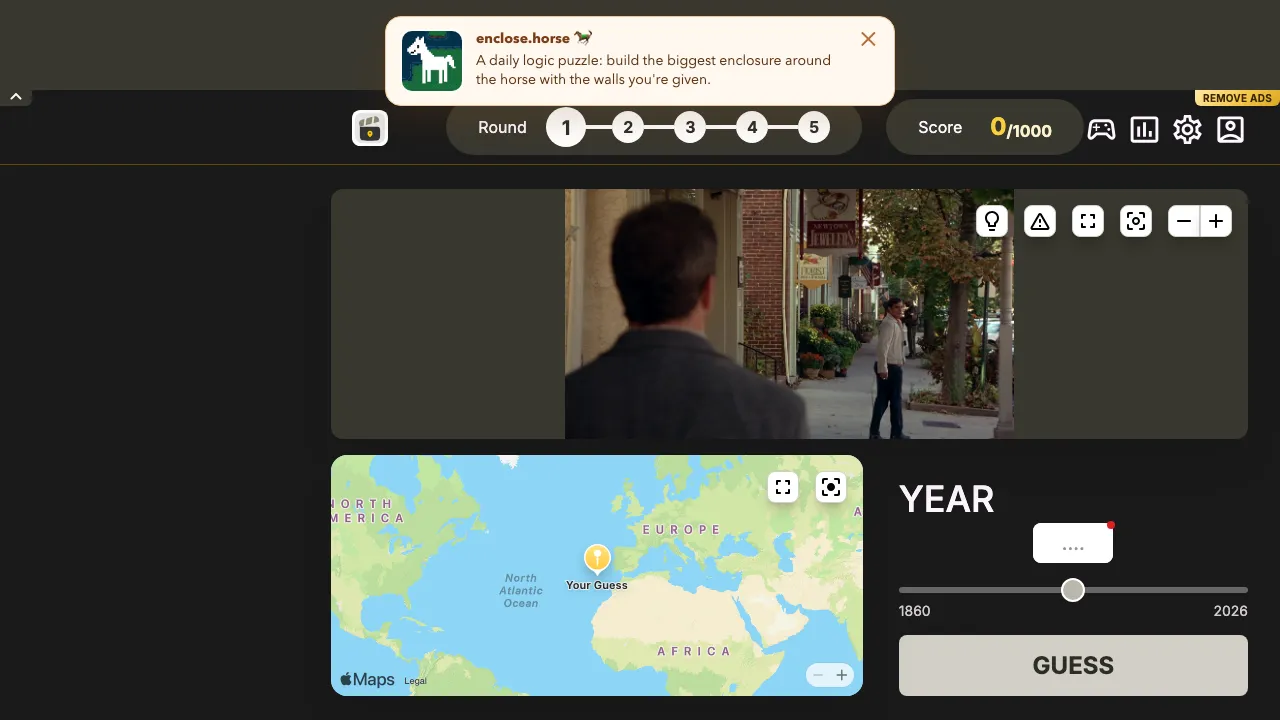Select round 5 step
This screenshot has height=720, width=1280.
[814, 127]
